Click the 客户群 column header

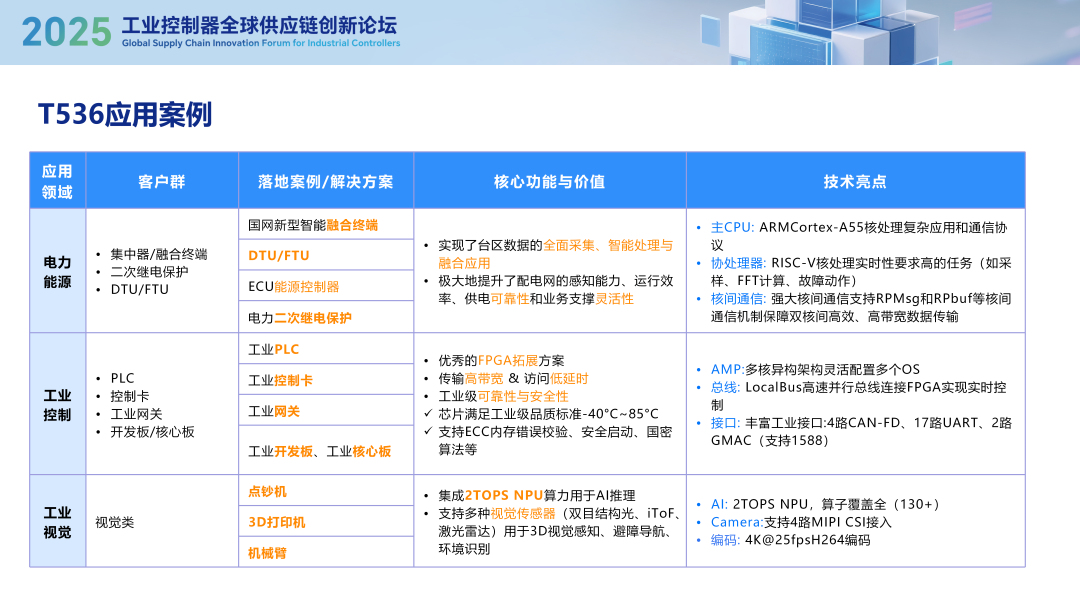click(x=160, y=179)
